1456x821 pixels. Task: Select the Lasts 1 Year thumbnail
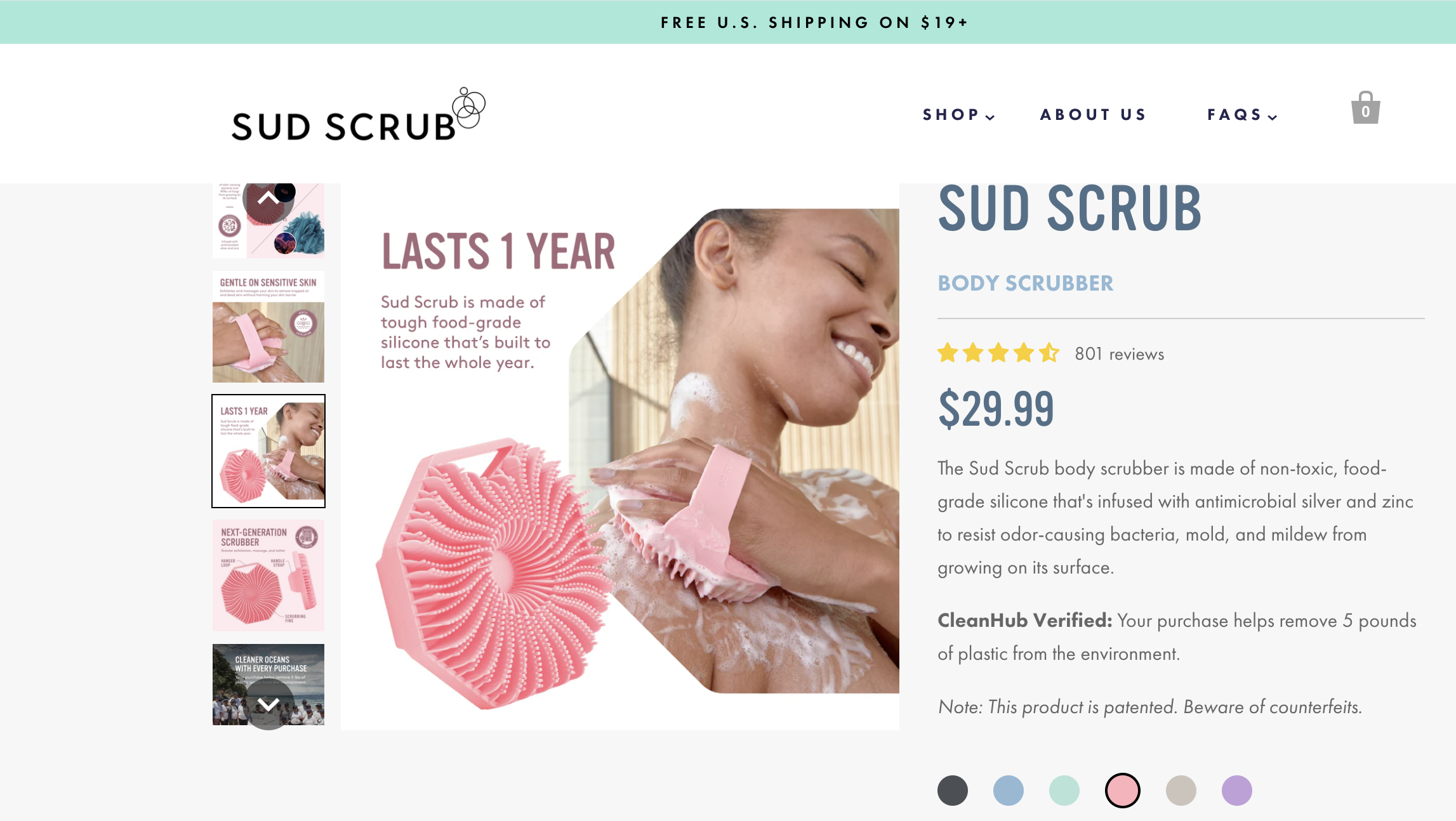pyautogui.click(x=268, y=451)
